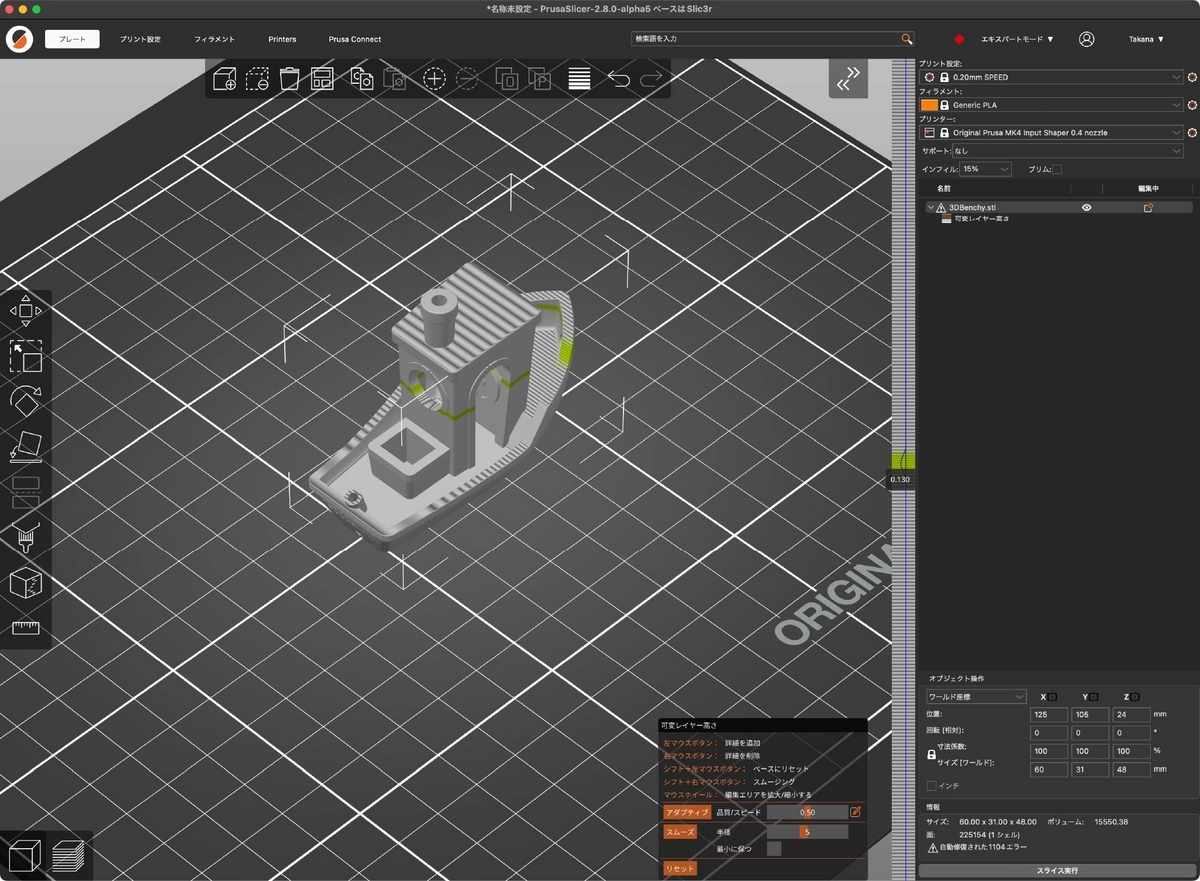Click the Add object toolbar icon
Viewport: 1200px width, 881px height.
point(225,79)
